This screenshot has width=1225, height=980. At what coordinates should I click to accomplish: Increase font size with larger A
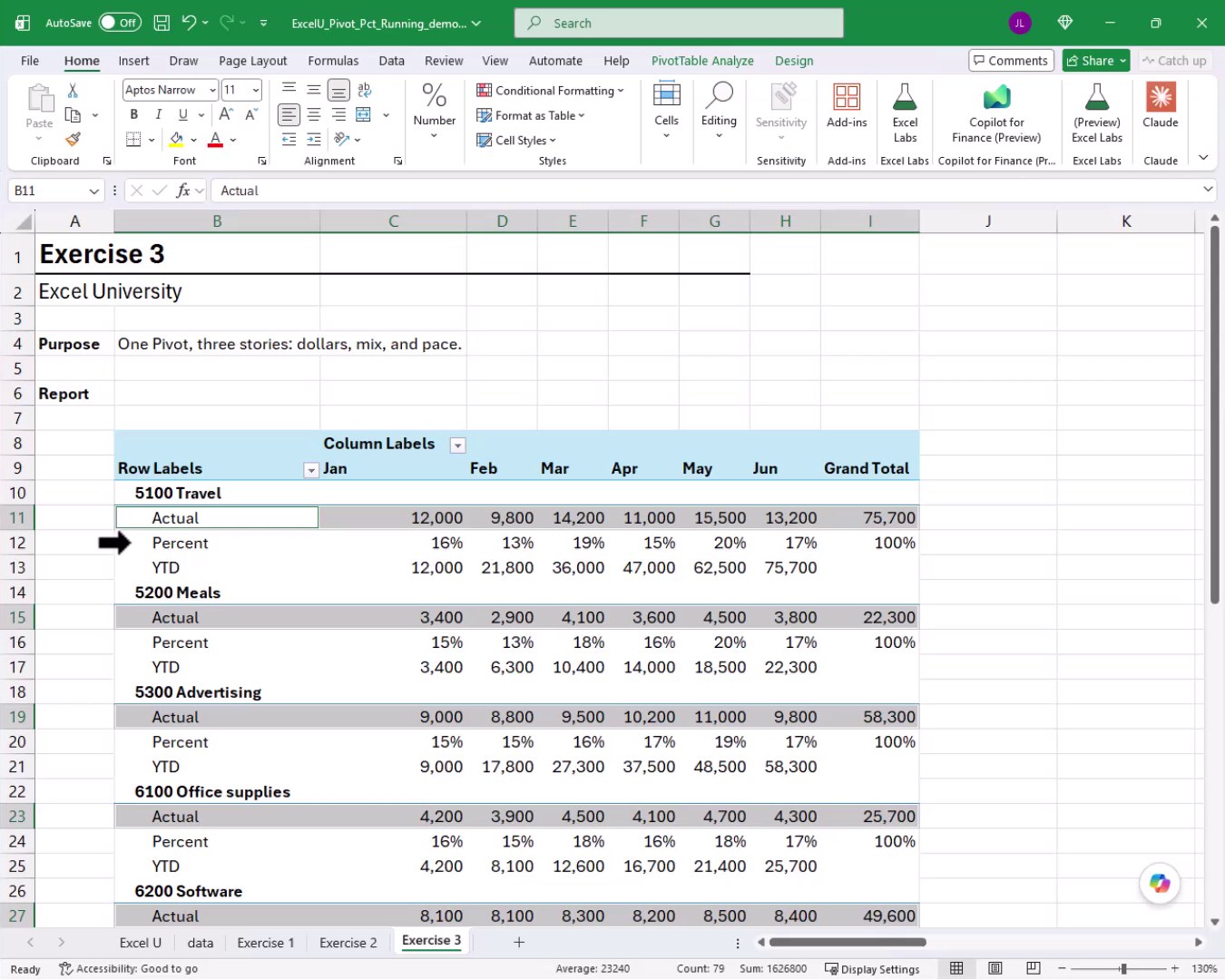[x=226, y=114]
